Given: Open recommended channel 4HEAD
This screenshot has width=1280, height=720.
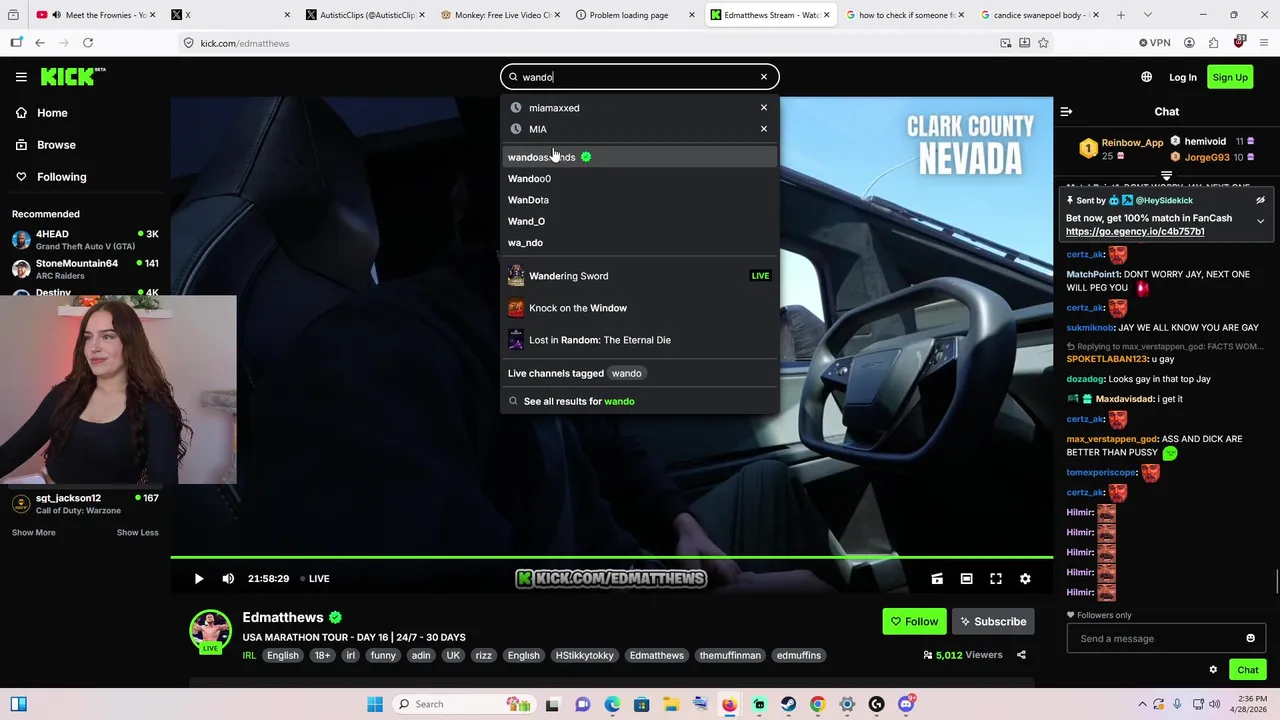Looking at the screenshot, I should (85, 240).
